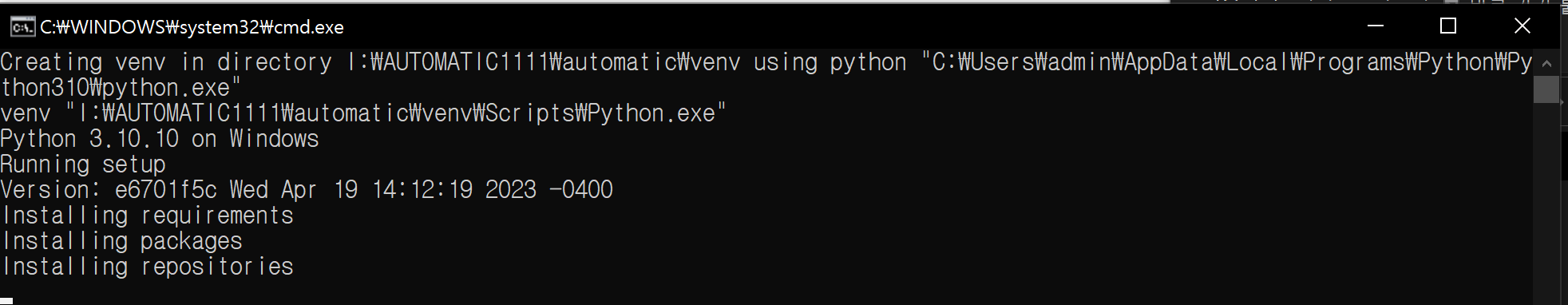Click the "Installing requirements" line
The width and height of the screenshot is (1568, 305).
pos(147,216)
